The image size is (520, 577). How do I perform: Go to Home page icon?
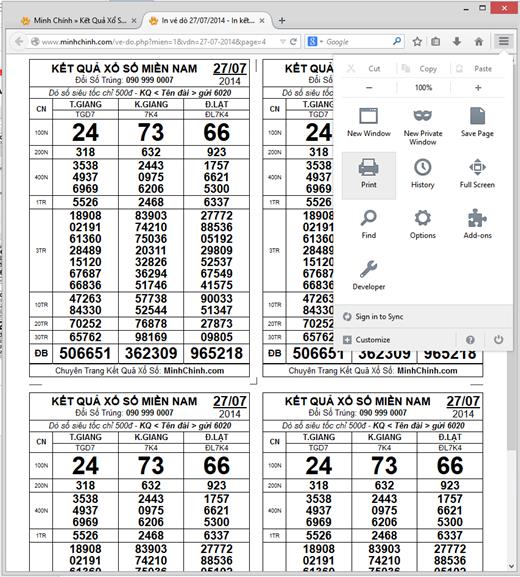[x=478, y=41]
